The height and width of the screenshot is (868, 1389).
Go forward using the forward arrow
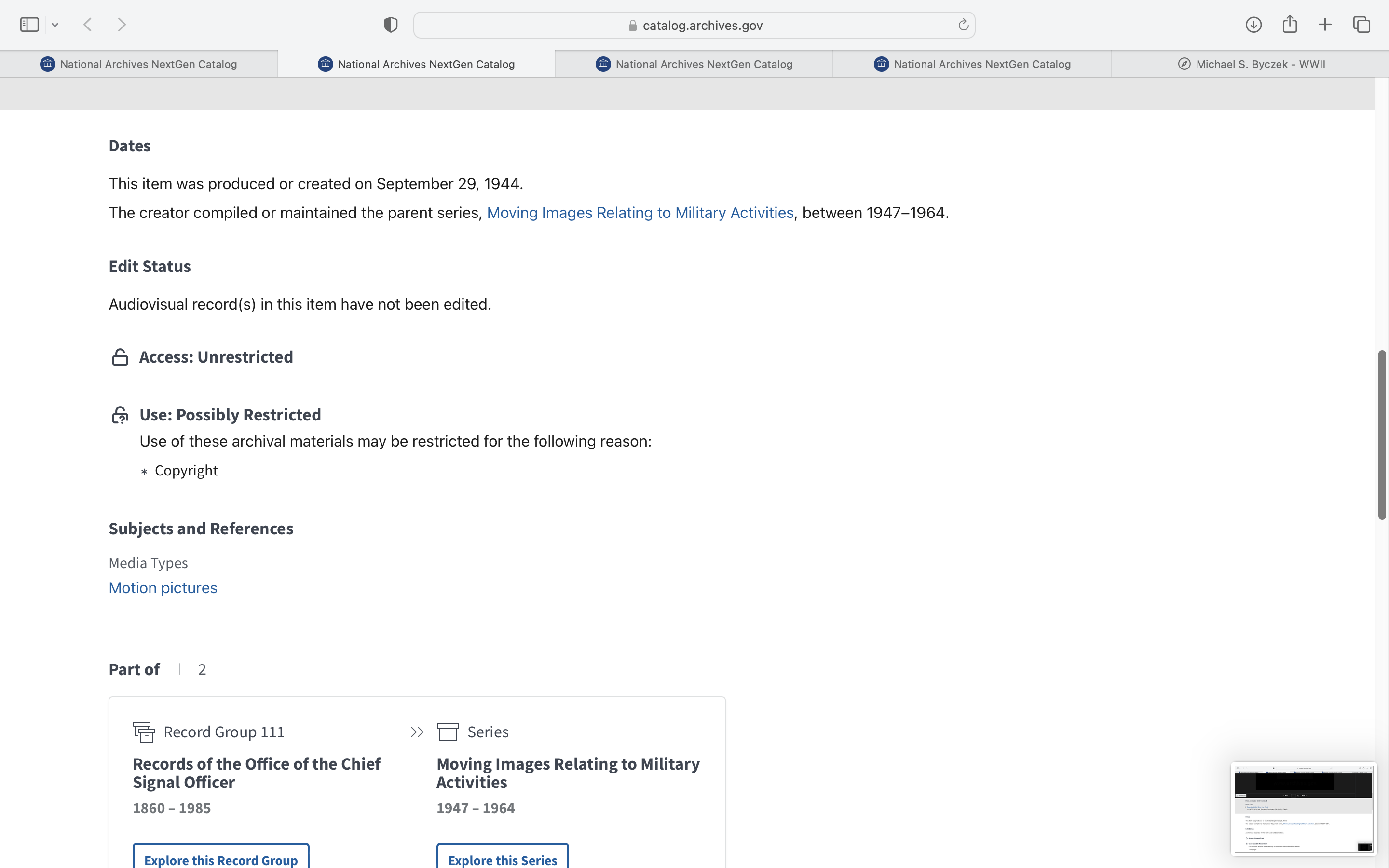tap(122, 25)
